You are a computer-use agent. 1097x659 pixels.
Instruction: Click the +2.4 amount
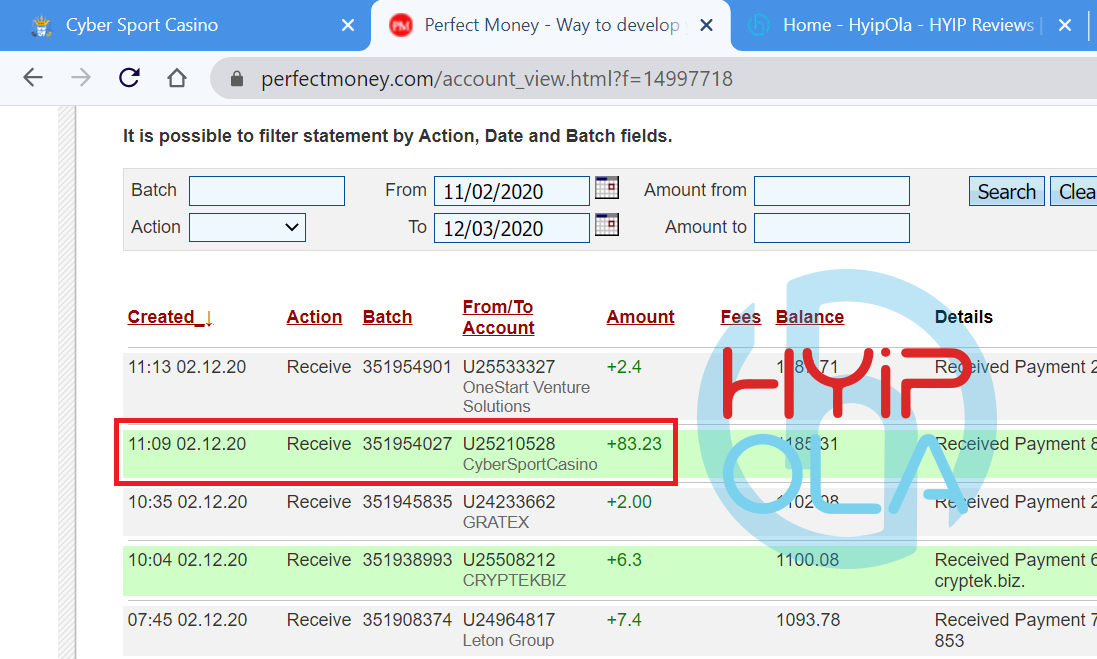pos(624,367)
